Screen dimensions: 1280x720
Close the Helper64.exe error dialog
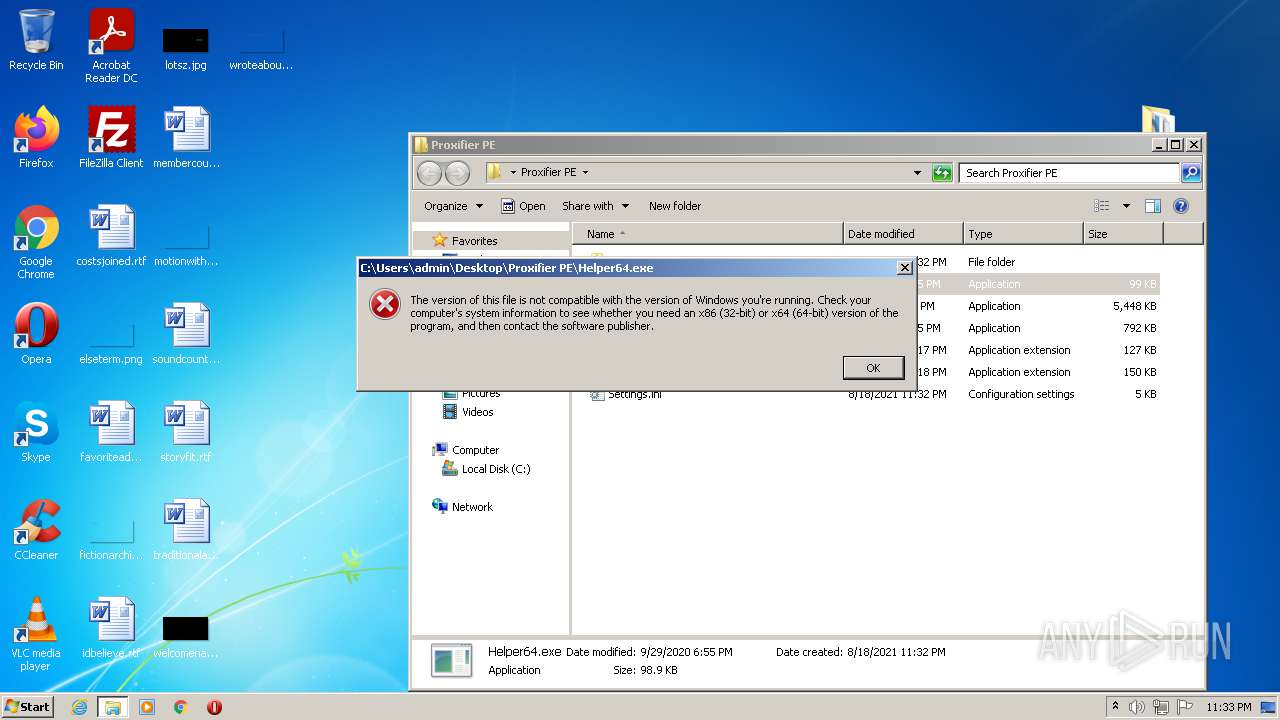coord(904,268)
